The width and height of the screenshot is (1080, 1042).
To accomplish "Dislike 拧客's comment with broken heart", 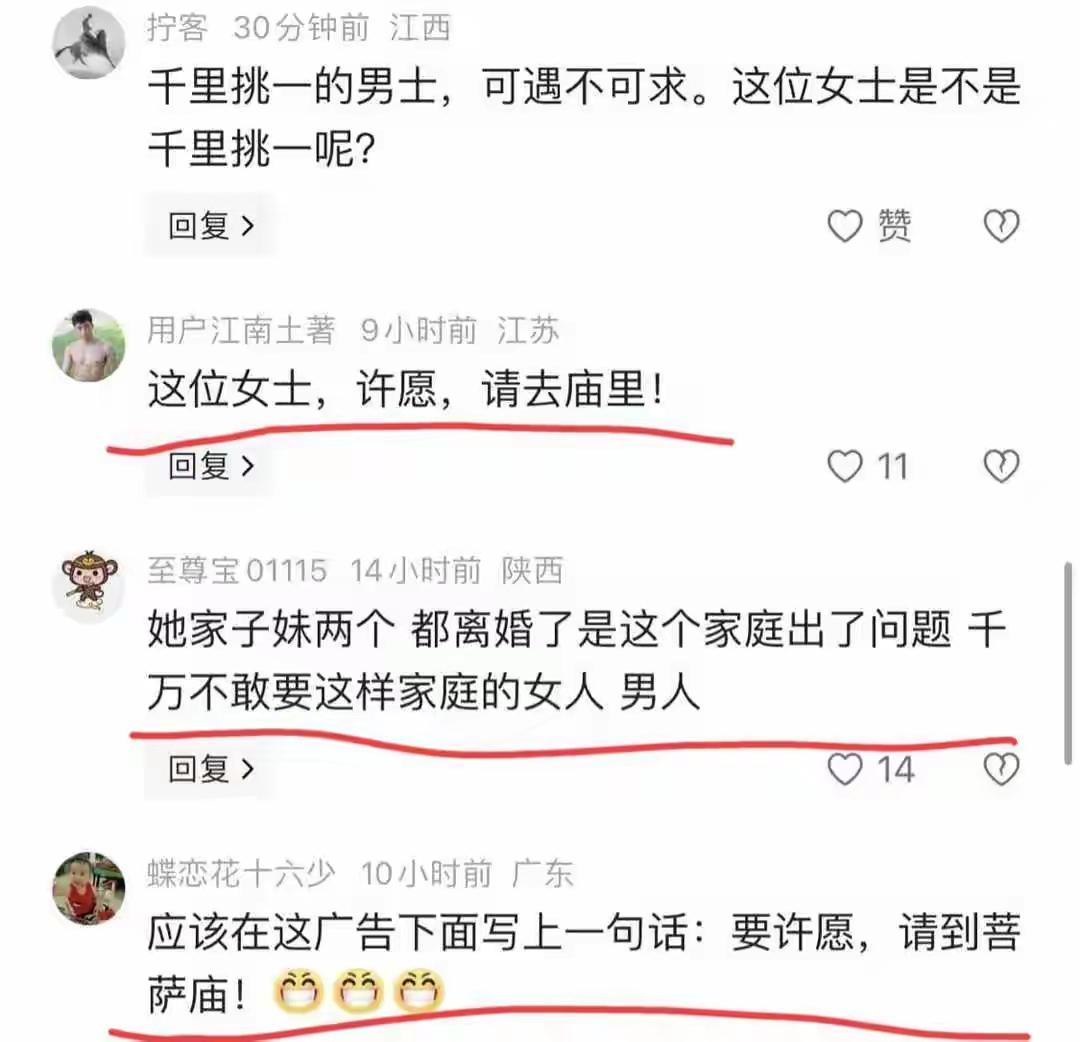I will tap(1001, 226).
